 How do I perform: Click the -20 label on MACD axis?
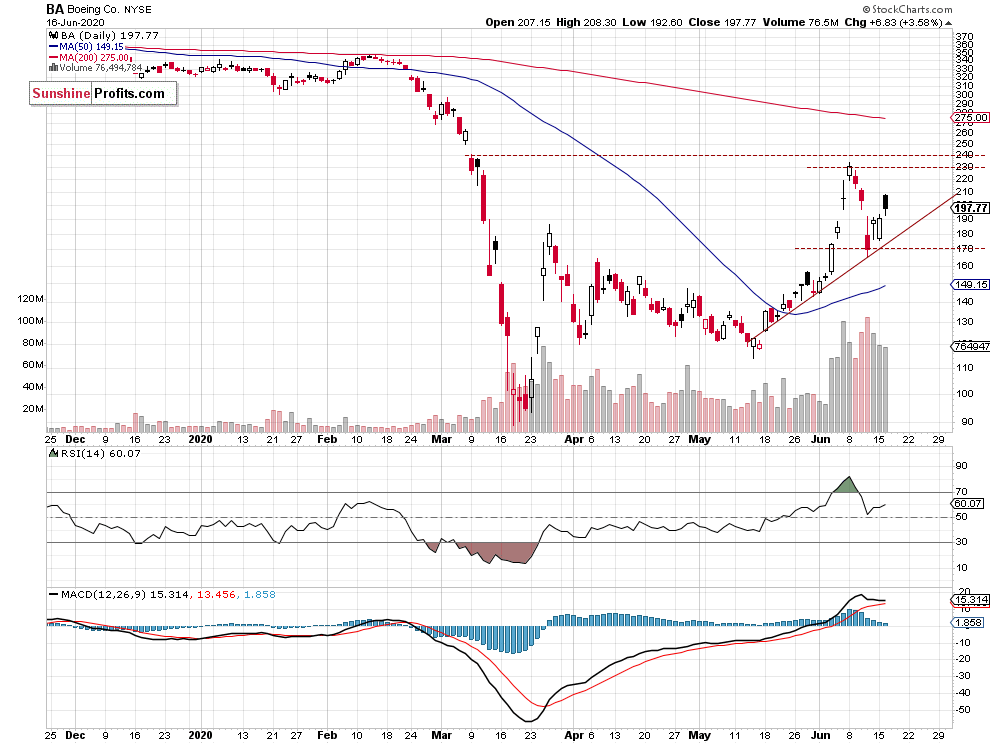(963, 659)
